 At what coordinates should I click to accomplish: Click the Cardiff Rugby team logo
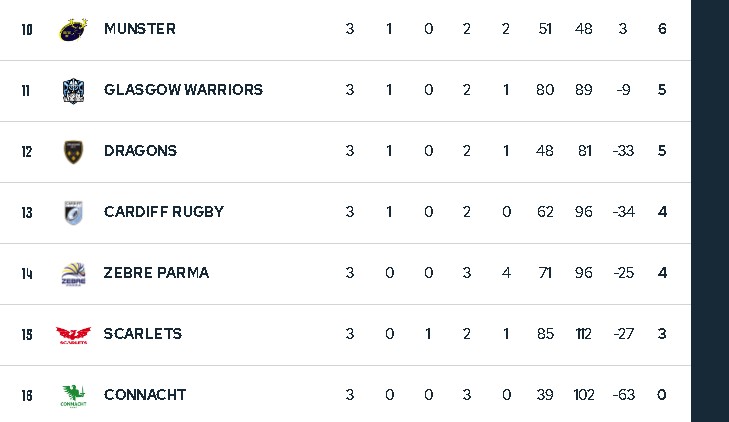click(74, 212)
